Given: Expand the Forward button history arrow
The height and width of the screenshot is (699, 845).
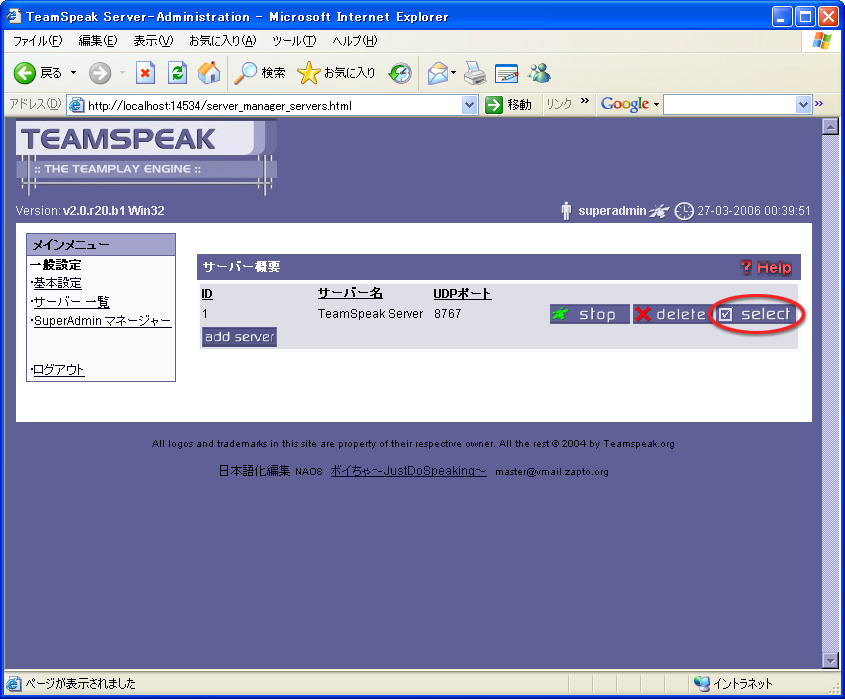Looking at the screenshot, I should [x=122, y=73].
